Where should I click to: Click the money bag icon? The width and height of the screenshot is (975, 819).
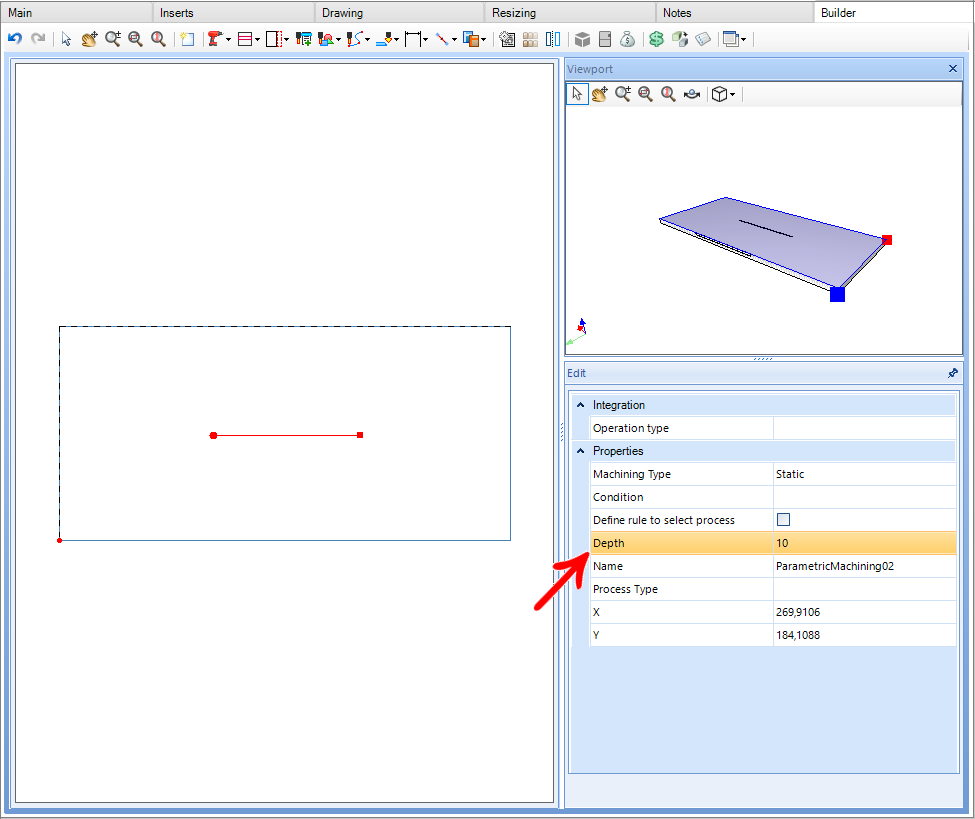[x=627, y=39]
